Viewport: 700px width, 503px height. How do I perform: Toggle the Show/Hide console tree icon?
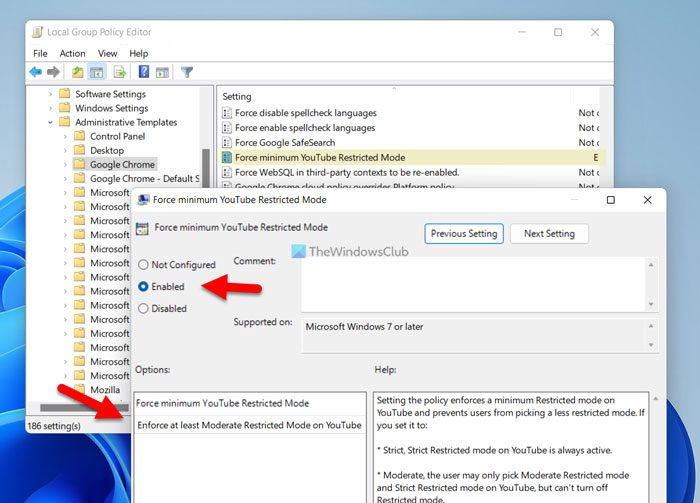pyautogui.click(x=96, y=71)
